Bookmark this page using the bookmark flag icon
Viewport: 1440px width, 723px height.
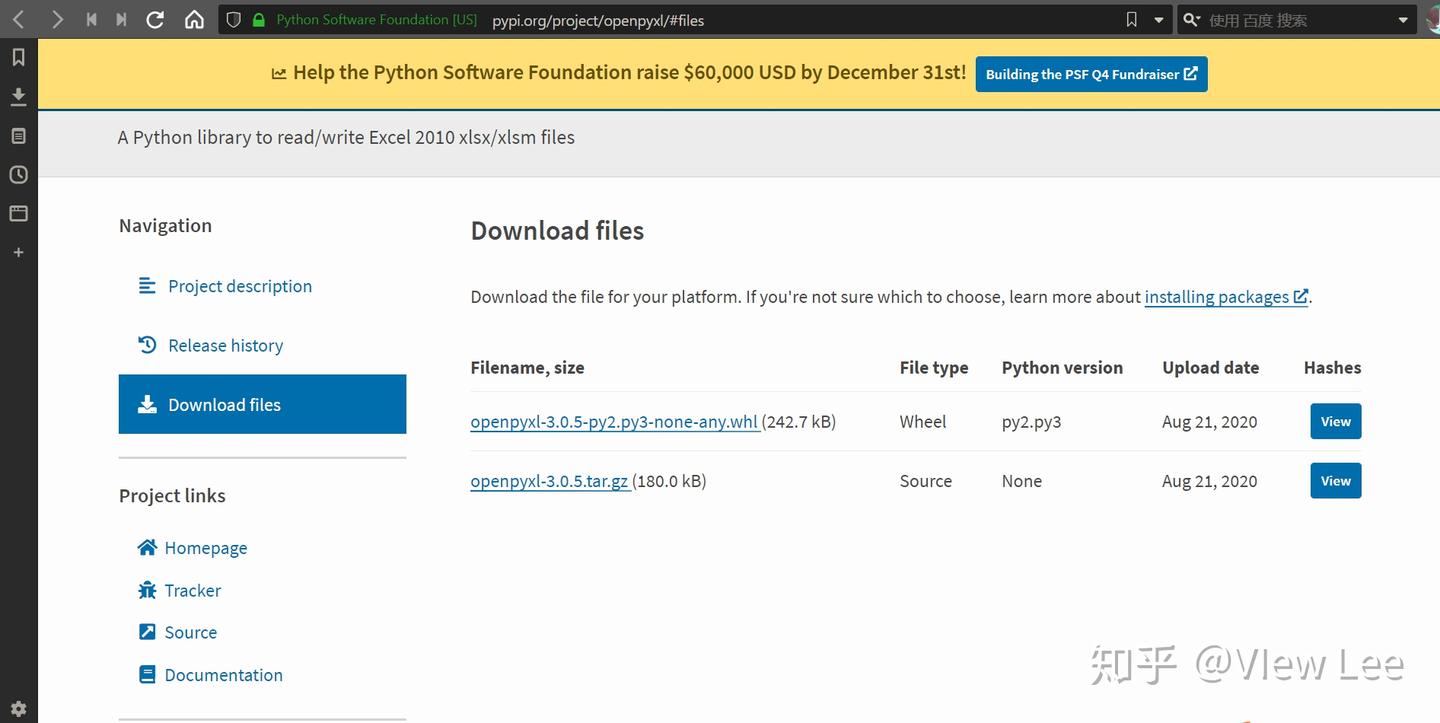pyautogui.click(x=1130, y=19)
